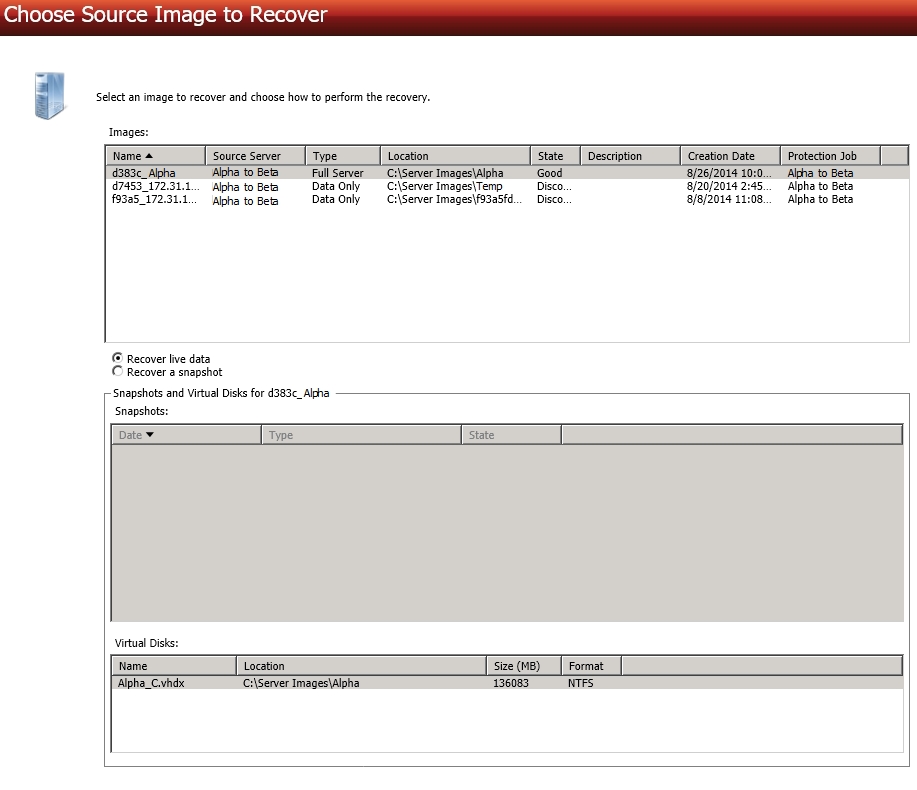Sort images by Location column header

[x=455, y=156]
